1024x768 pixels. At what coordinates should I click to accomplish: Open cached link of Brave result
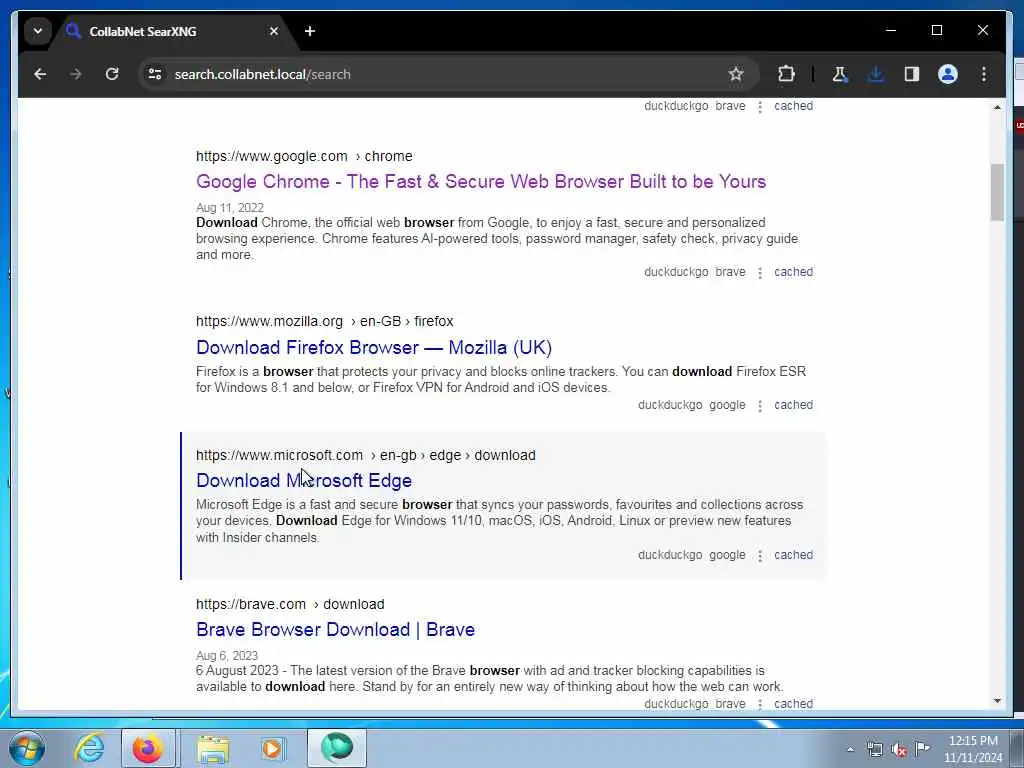(x=793, y=704)
